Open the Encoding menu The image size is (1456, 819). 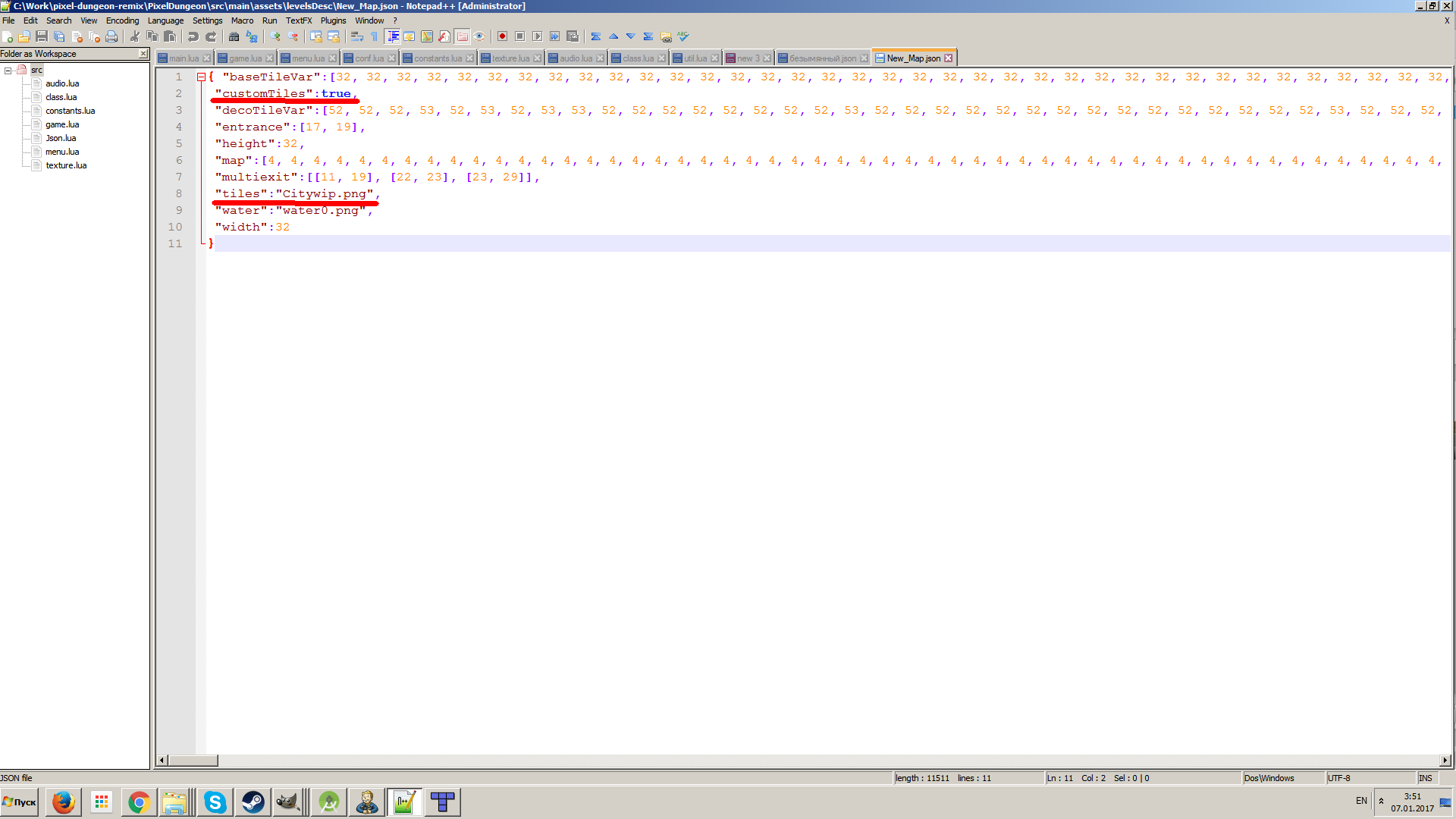[x=122, y=20]
